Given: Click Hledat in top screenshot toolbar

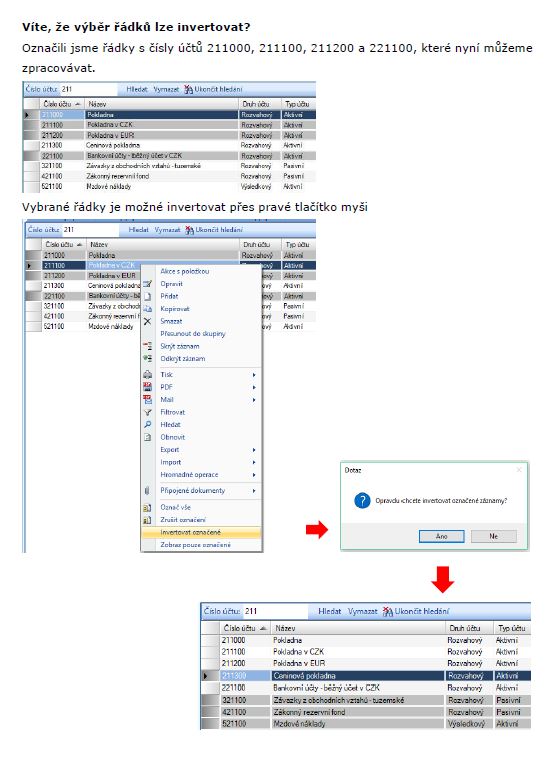Looking at the screenshot, I should pyautogui.click(x=137, y=90).
